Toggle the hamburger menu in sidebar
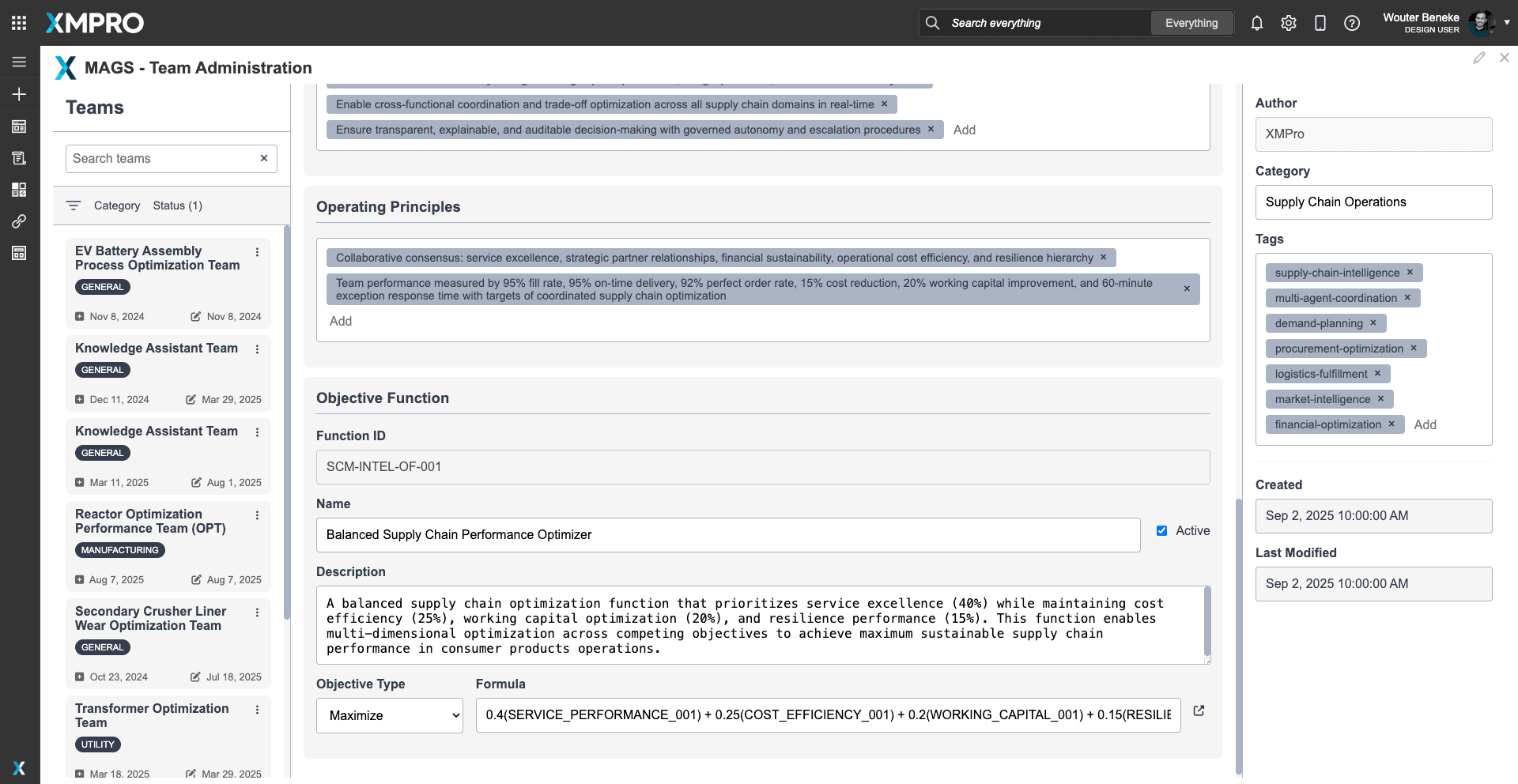This screenshot has width=1518, height=784. point(19,62)
